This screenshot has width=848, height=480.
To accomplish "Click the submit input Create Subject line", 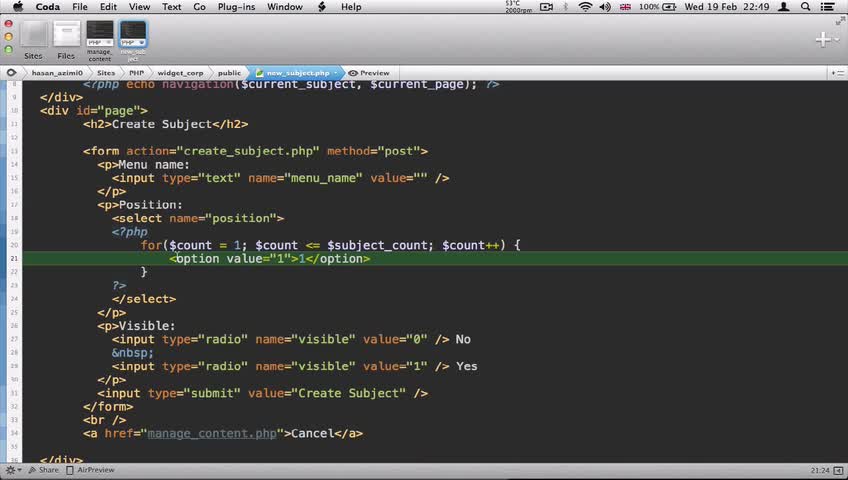I will [263, 394].
